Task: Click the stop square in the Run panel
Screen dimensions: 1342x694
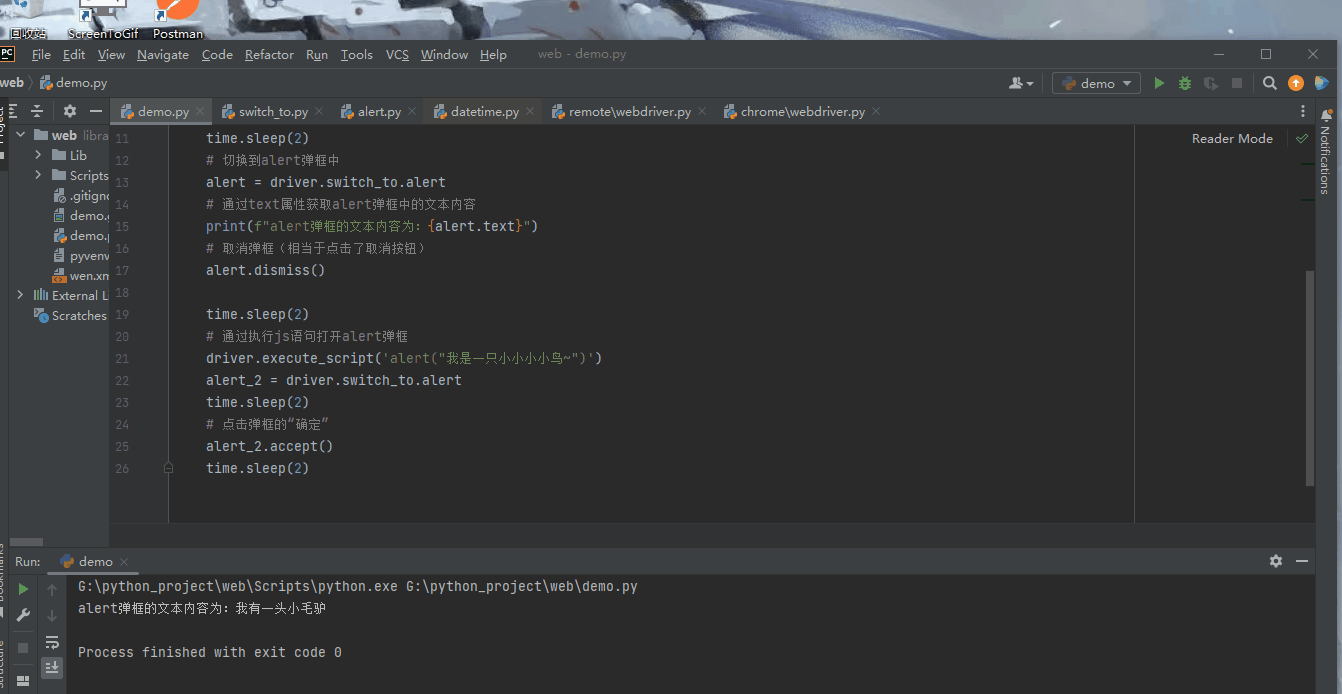Action: 23,647
